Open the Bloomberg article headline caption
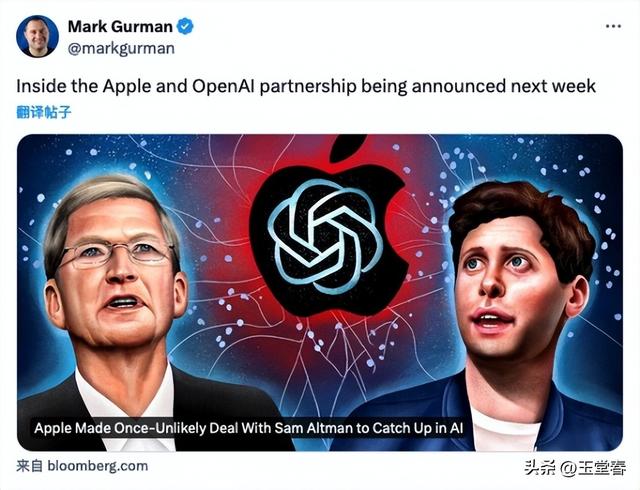 tap(249, 428)
